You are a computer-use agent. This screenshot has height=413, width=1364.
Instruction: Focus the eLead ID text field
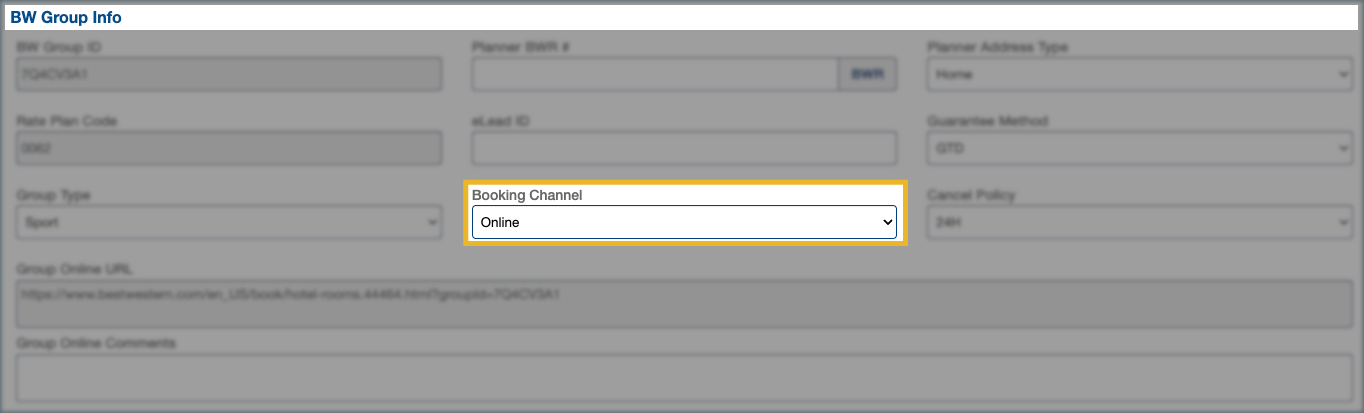pyautogui.click(x=684, y=148)
